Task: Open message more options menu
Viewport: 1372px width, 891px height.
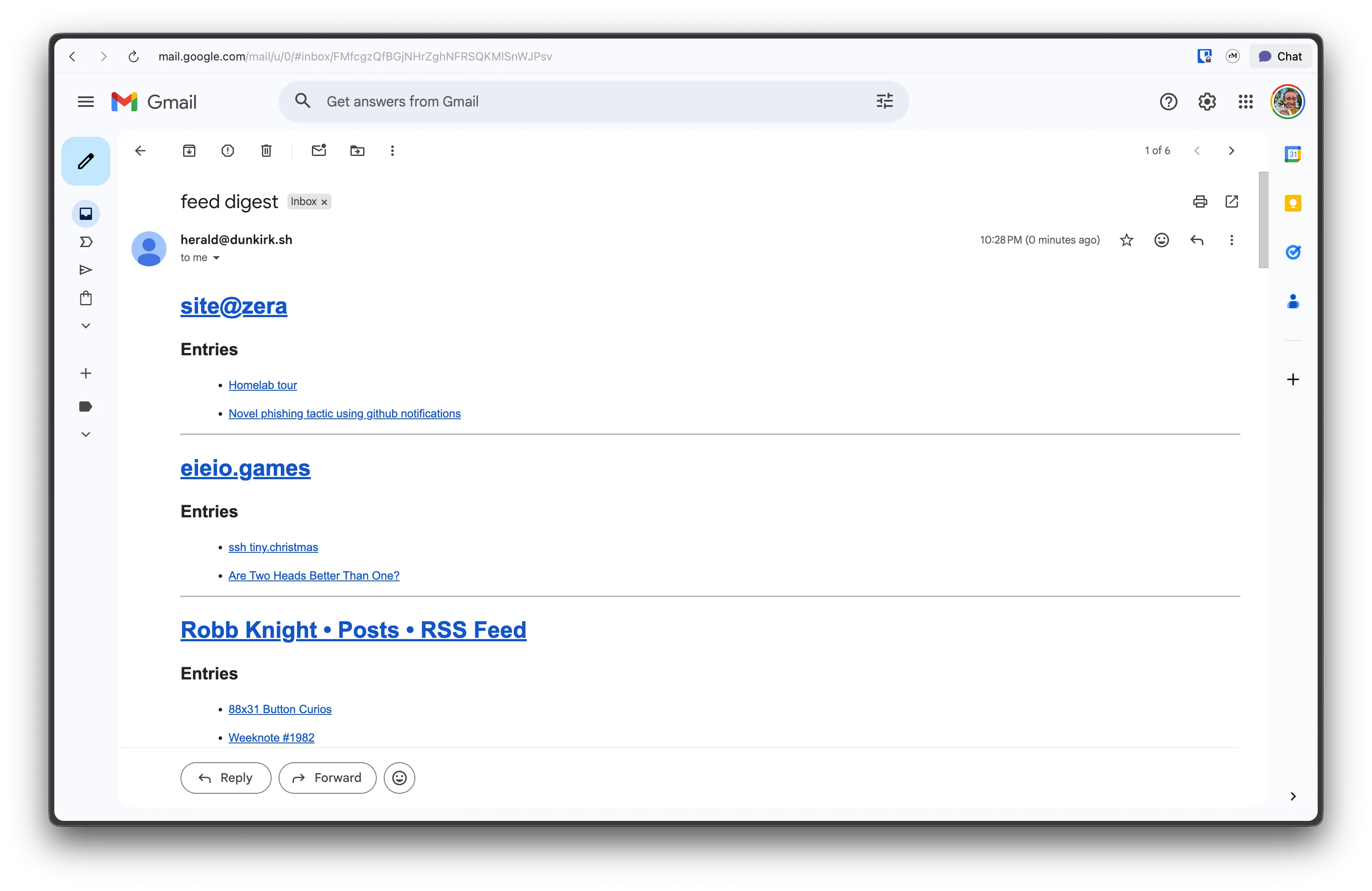Action: [1231, 240]
